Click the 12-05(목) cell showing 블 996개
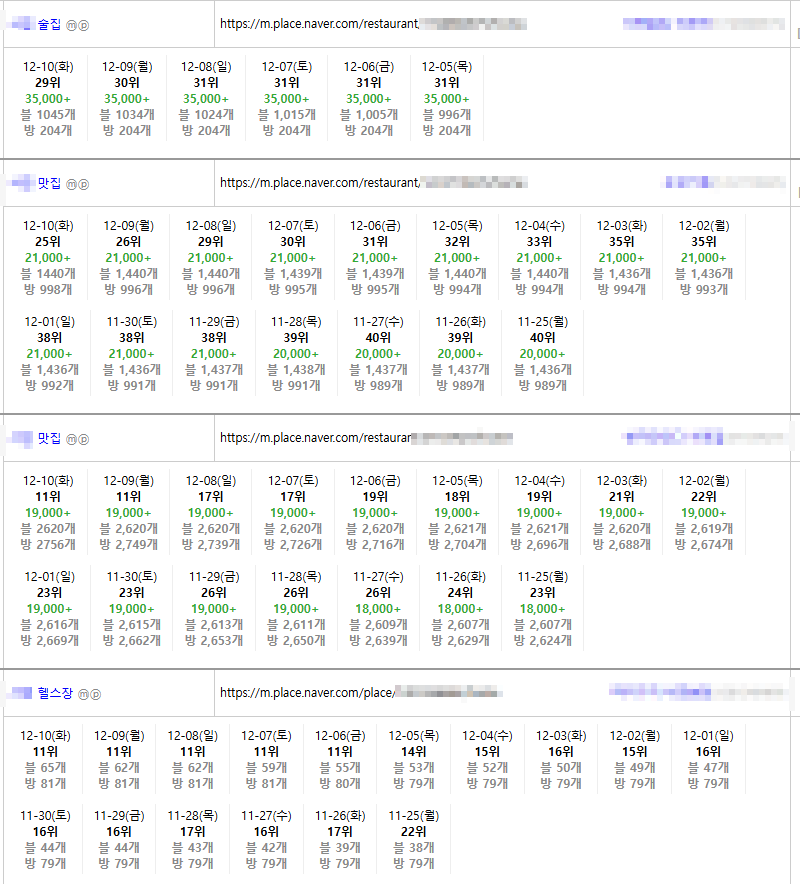 (x=446, y=98)
